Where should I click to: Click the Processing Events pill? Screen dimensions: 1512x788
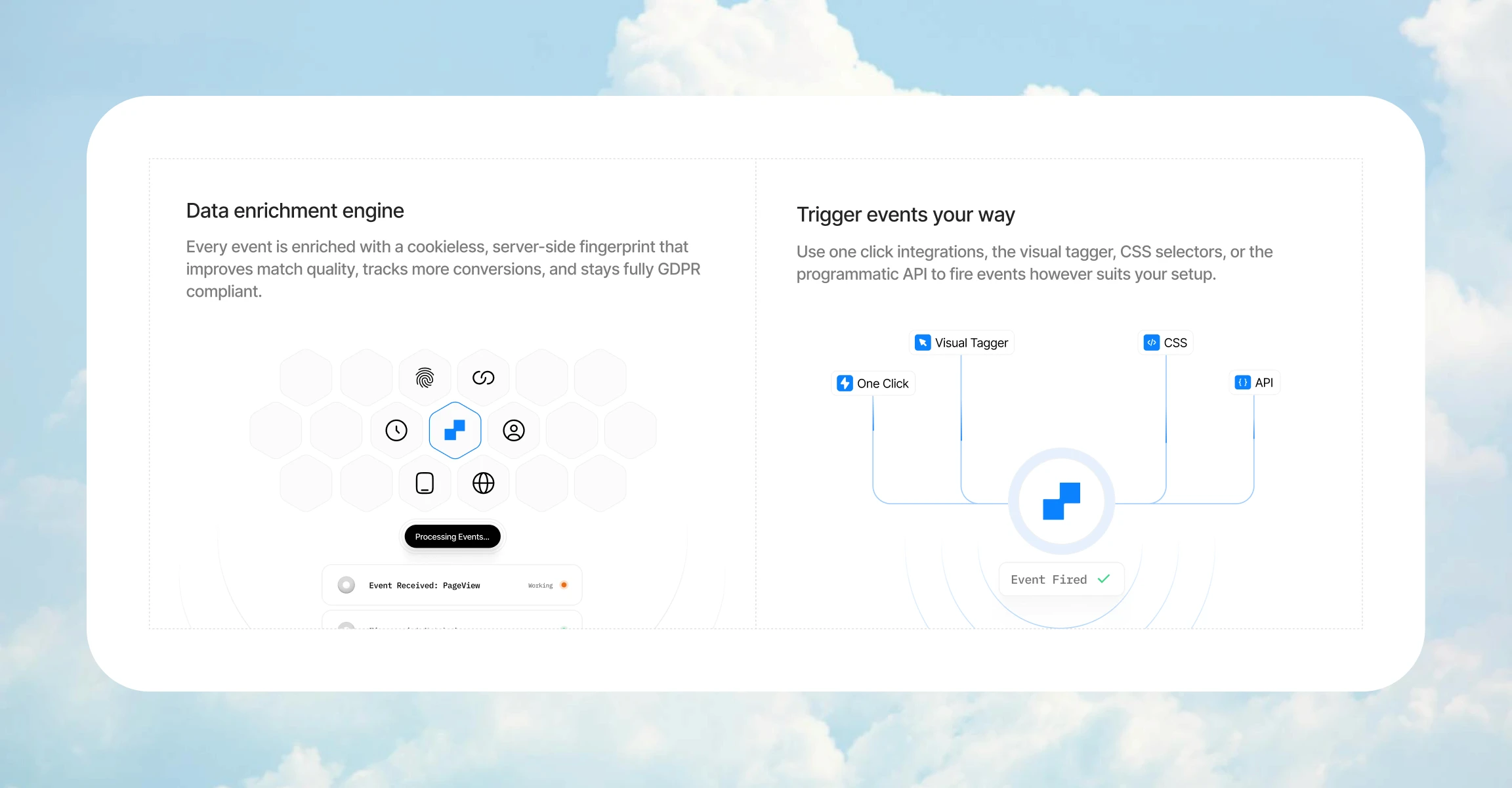[451, 536]
